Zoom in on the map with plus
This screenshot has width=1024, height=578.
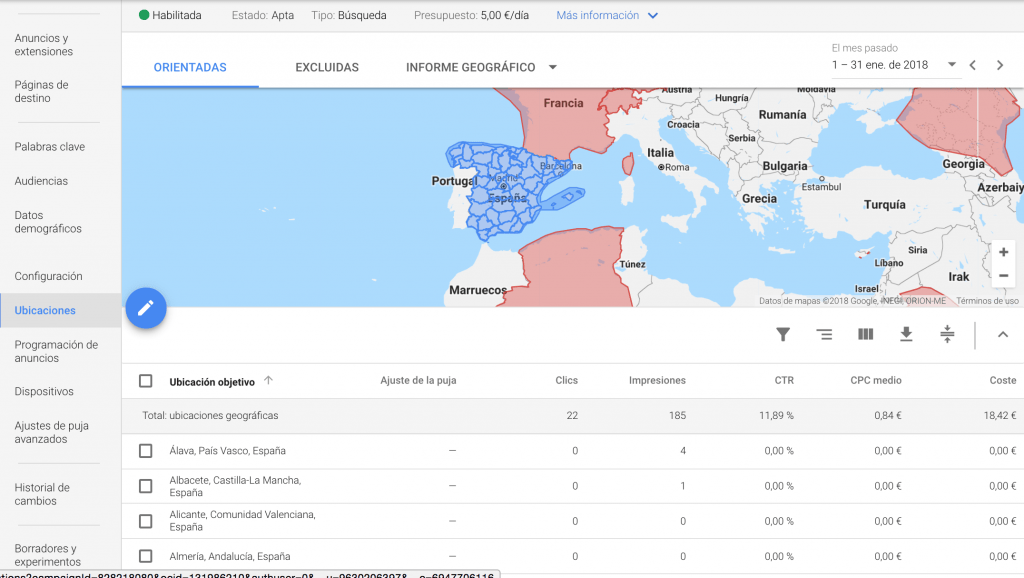(1004, 252)
